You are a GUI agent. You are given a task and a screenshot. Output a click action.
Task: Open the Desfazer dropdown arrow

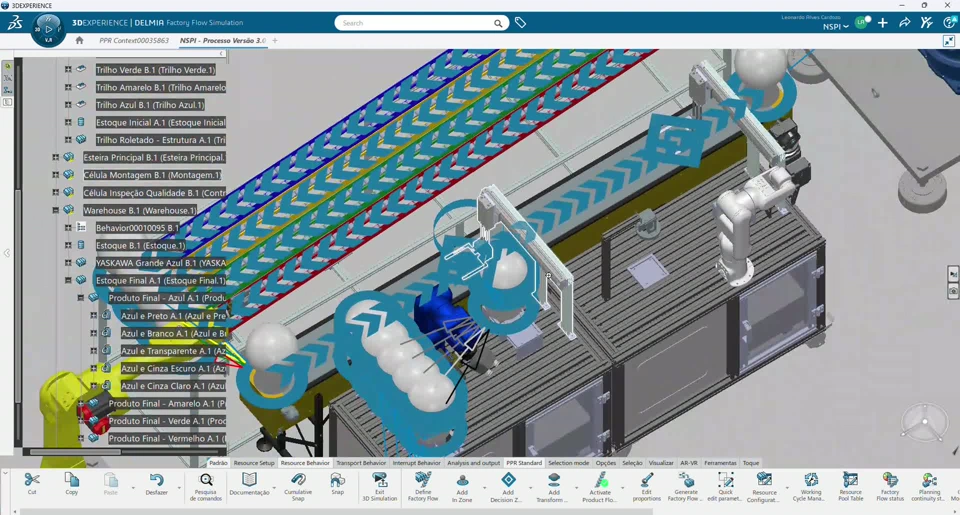[x=179, y=488]
